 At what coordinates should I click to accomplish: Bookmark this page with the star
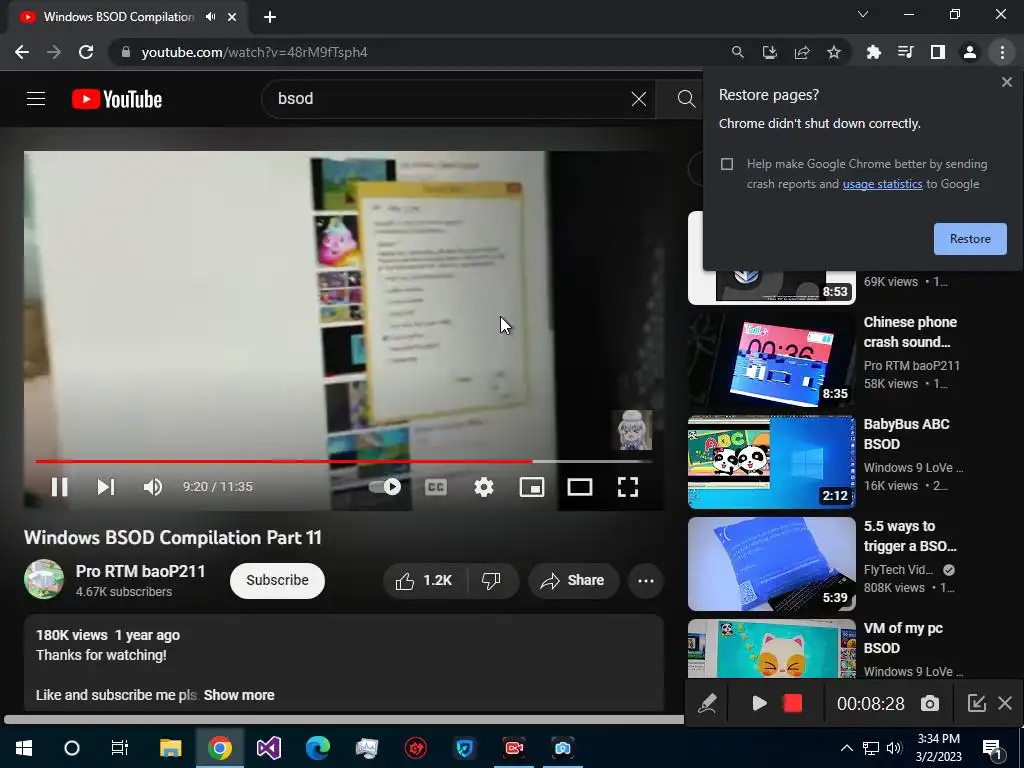pos(834,52)
